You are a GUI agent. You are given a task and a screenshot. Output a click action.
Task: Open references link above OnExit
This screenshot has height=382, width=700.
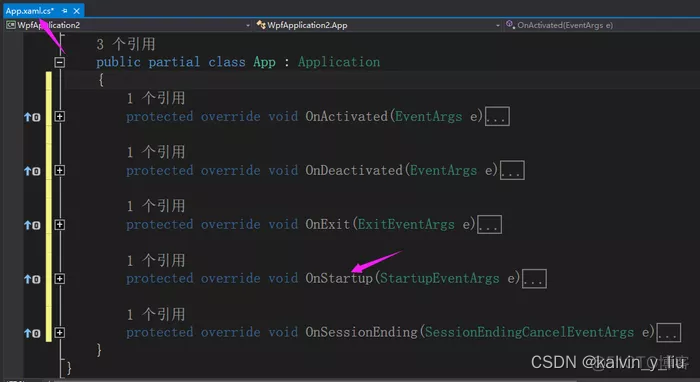[x=156, y=206]
